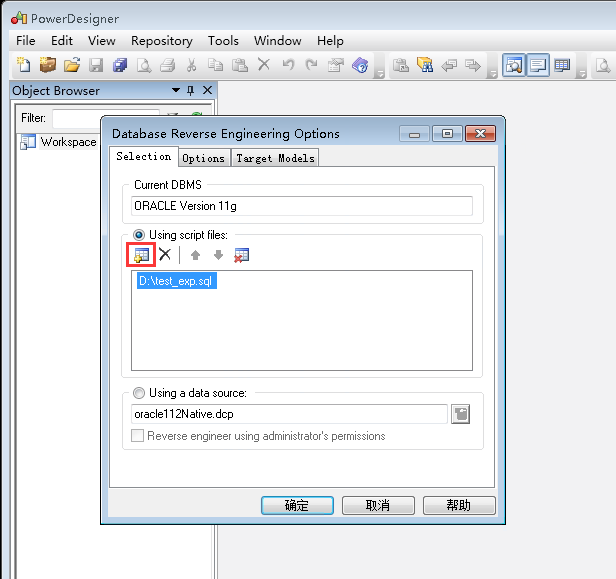Click the context Help question mark icon
Image resolution: width=616 pixels, height=579 pixels.
click(360, 65)
